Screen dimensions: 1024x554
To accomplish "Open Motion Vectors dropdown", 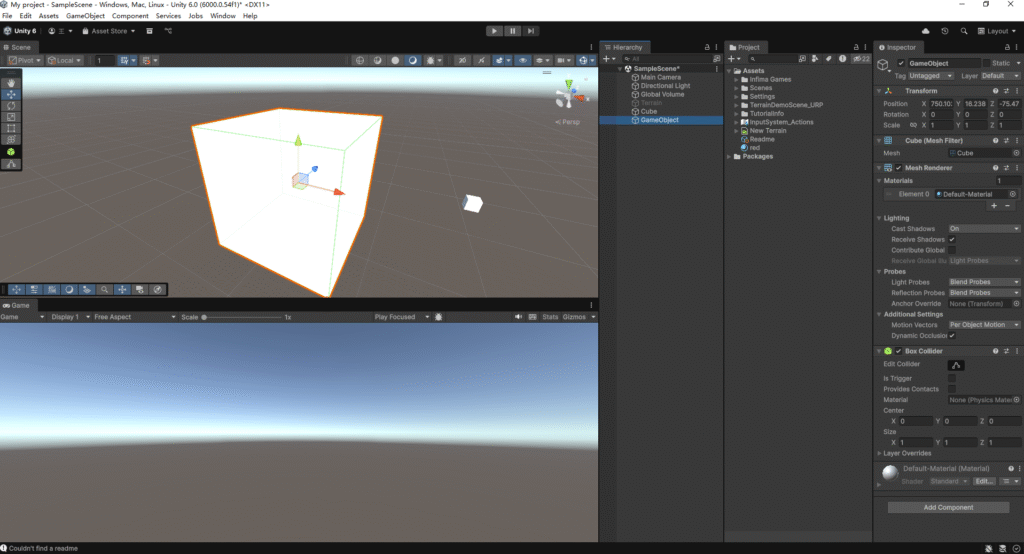I will click(984, 325).
